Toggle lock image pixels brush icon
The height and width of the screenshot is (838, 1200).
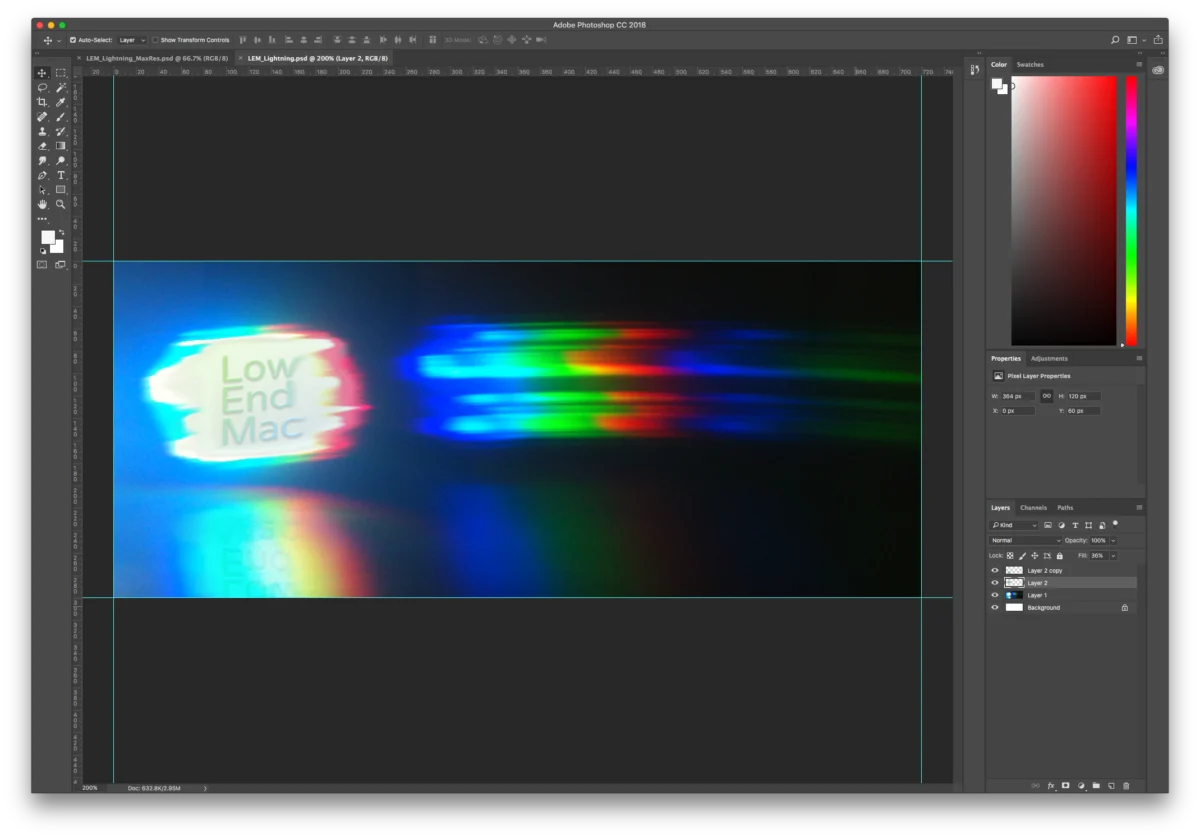pos(1022,555)
